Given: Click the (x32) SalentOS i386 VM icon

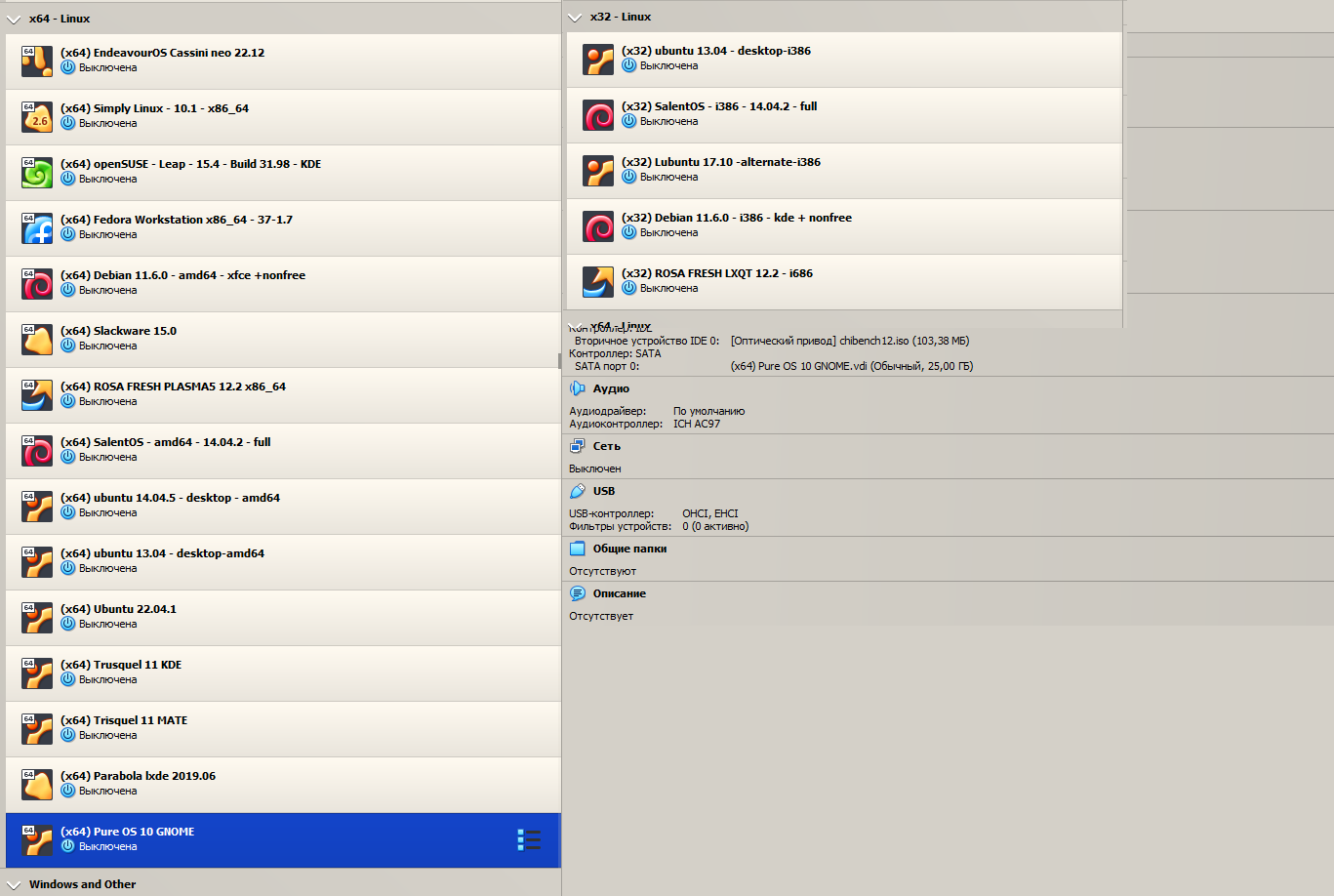Looking at the screenshot, I should 598,115.
